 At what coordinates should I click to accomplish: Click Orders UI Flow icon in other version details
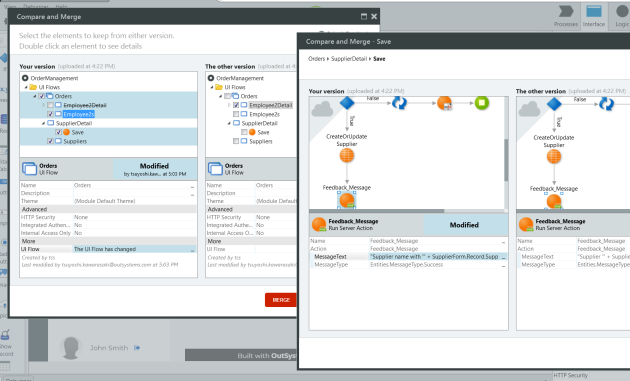pos(215,169)
